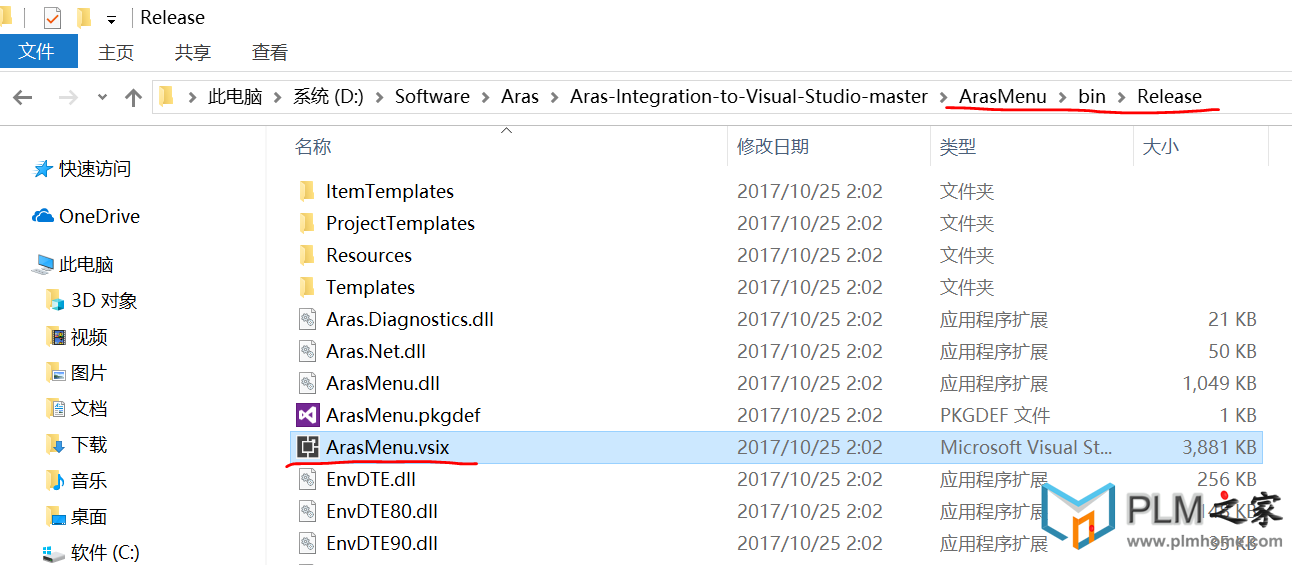Screen dimensions: 1292x565
Task: Expand the chevron after bin in breadcrumb
Action: [1121, 97]
